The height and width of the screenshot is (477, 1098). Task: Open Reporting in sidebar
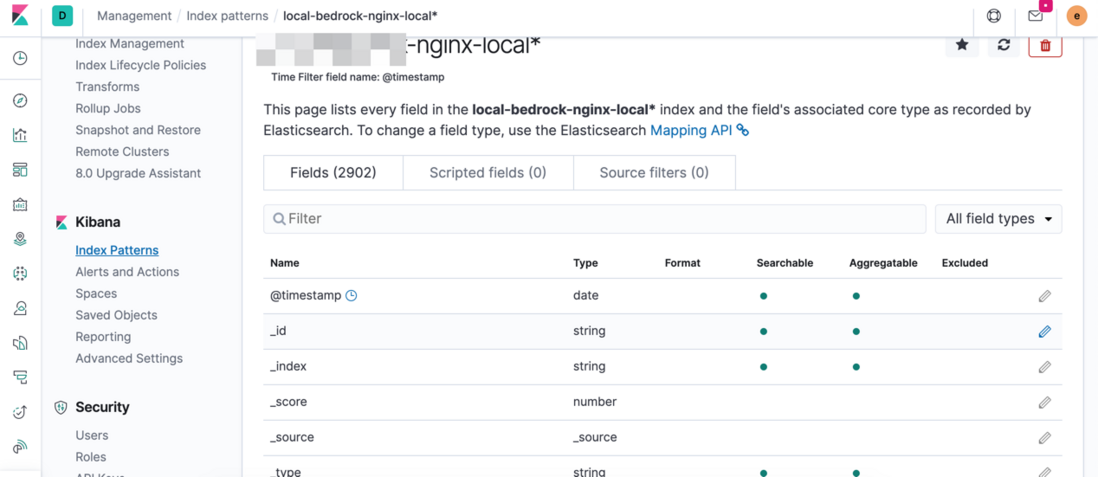pyautogui.click(x=103, y=337)
